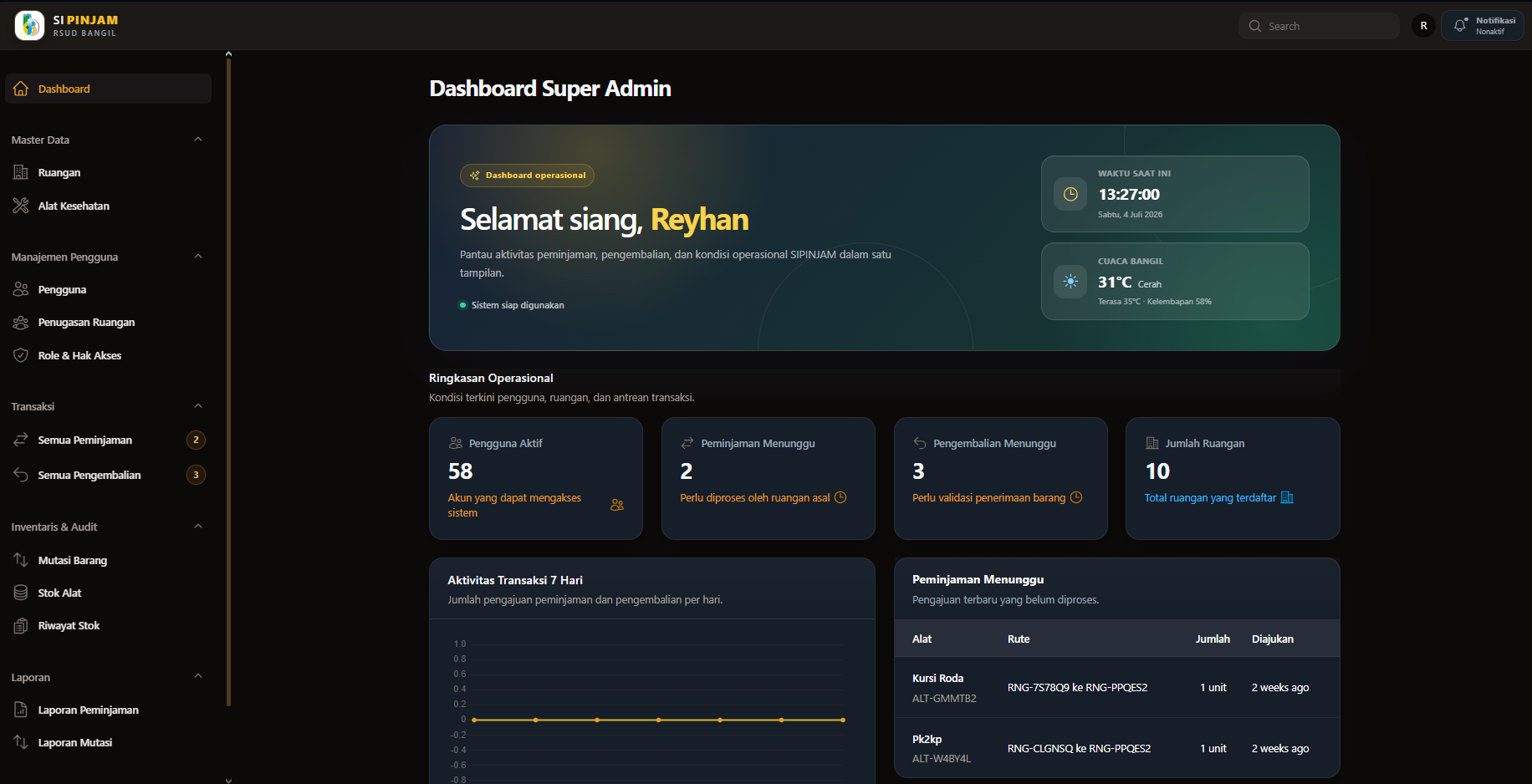
Task: Open Role & Hak Akses page
Action: pyautogui.click(x=108, y=355)
